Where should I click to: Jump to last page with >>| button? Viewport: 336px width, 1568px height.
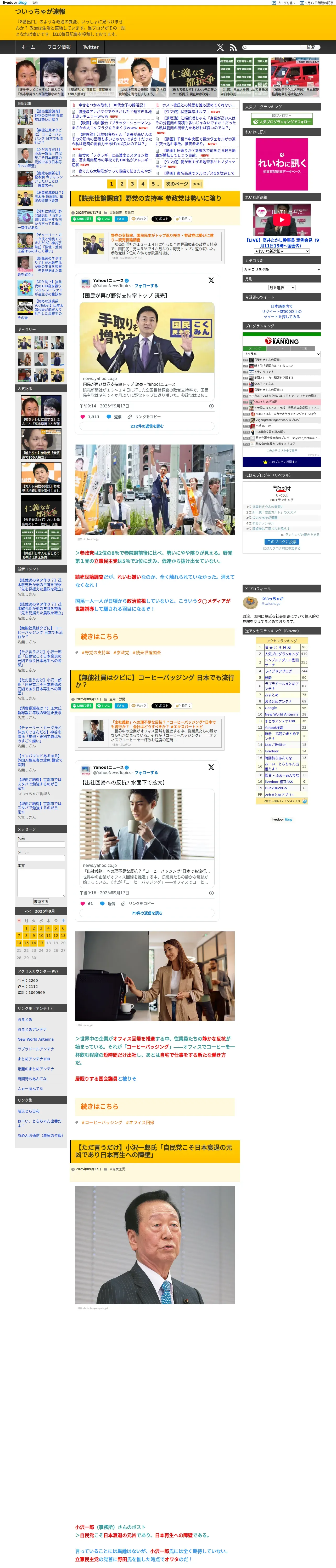tap(197, 183)
